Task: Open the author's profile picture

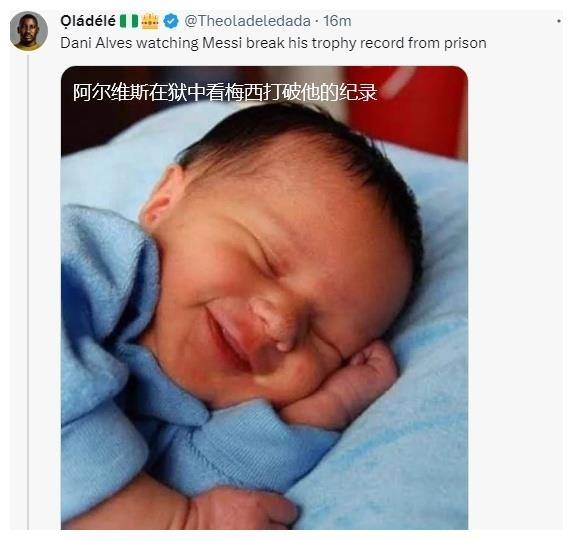Action: [29, 31]
